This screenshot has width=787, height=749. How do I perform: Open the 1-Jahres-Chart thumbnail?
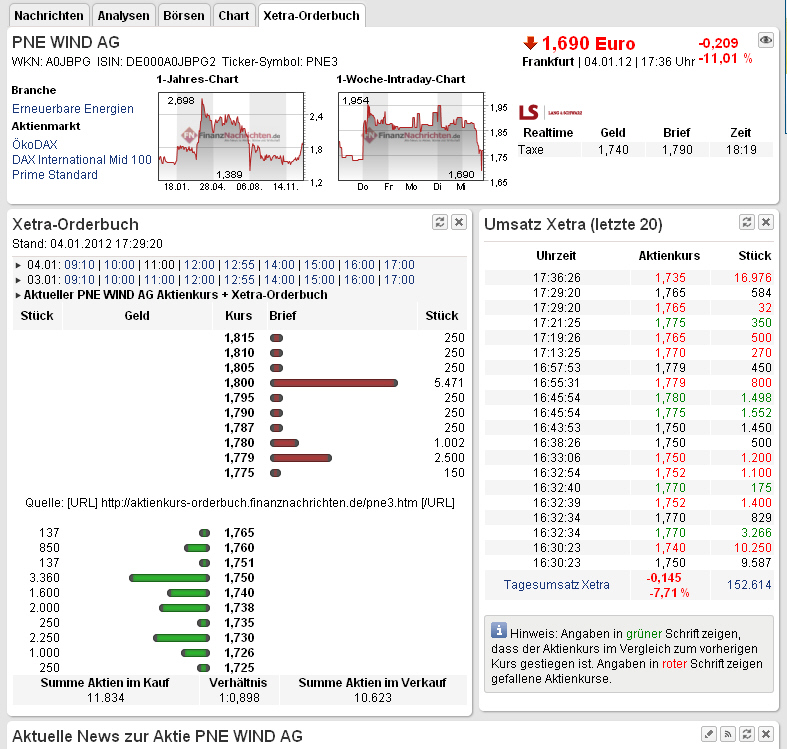(x=231, y=136)
